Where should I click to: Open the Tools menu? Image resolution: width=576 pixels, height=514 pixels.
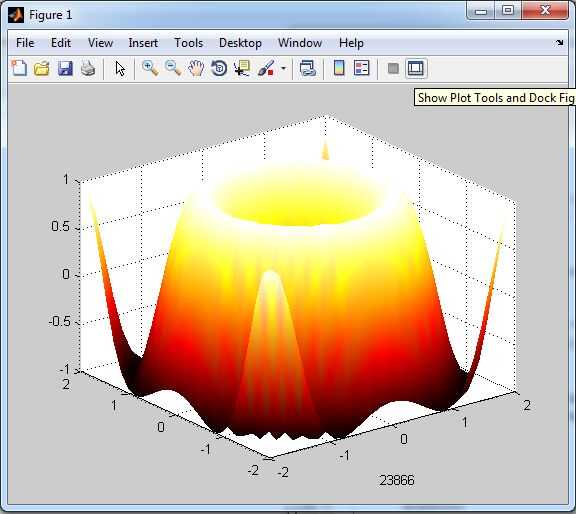click(188, 43)
